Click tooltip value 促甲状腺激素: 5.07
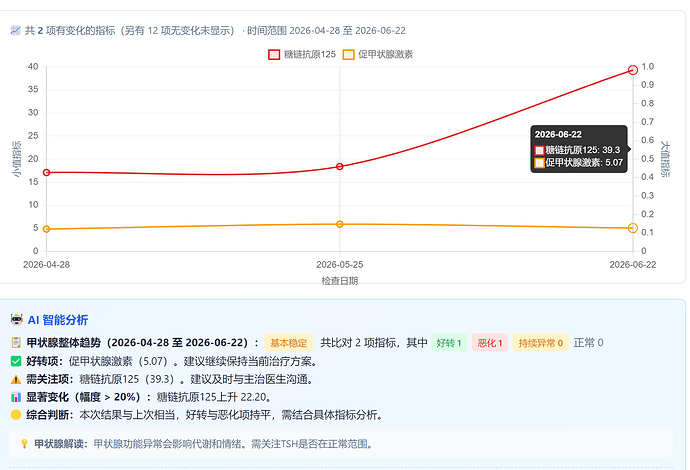This screenshot has width=690, height=470. (x=579, y=163)
